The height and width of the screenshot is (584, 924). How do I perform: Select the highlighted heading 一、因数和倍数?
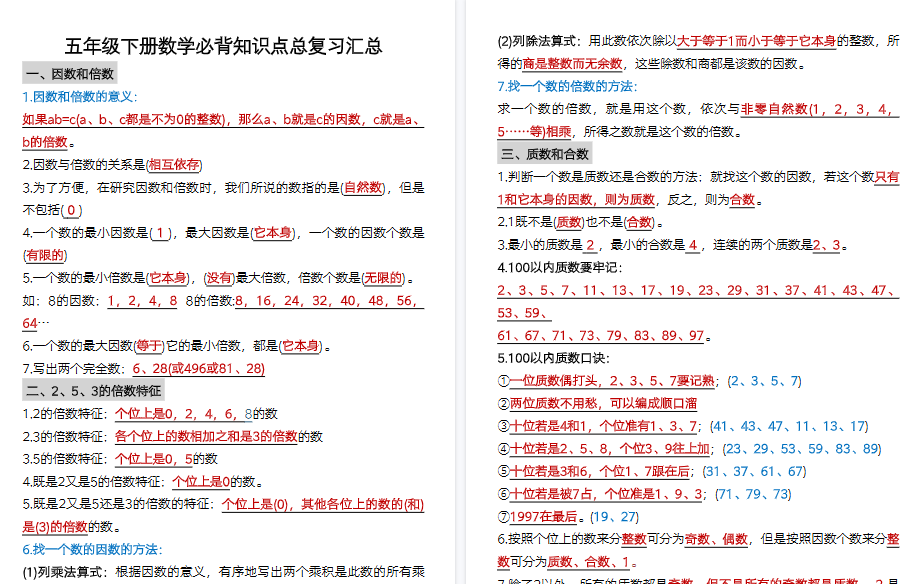click(71, 73)
